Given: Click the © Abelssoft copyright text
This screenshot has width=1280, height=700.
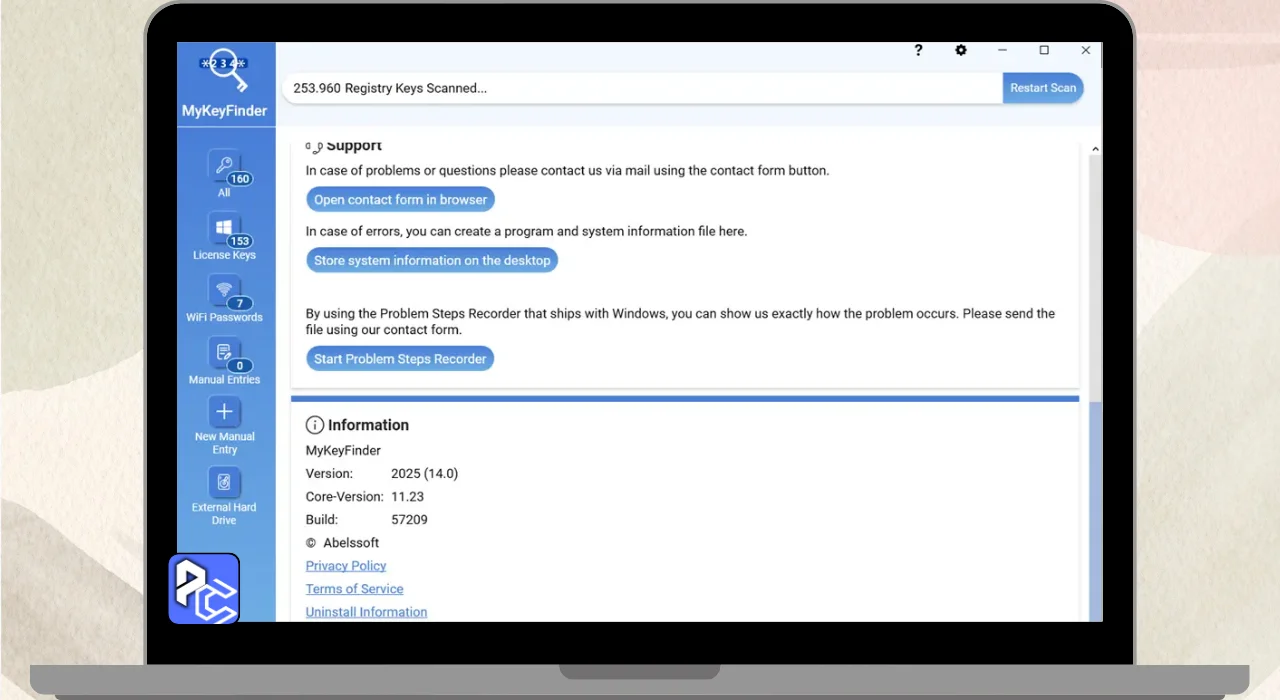Looking at the screenshot, I should click(342, 543).
